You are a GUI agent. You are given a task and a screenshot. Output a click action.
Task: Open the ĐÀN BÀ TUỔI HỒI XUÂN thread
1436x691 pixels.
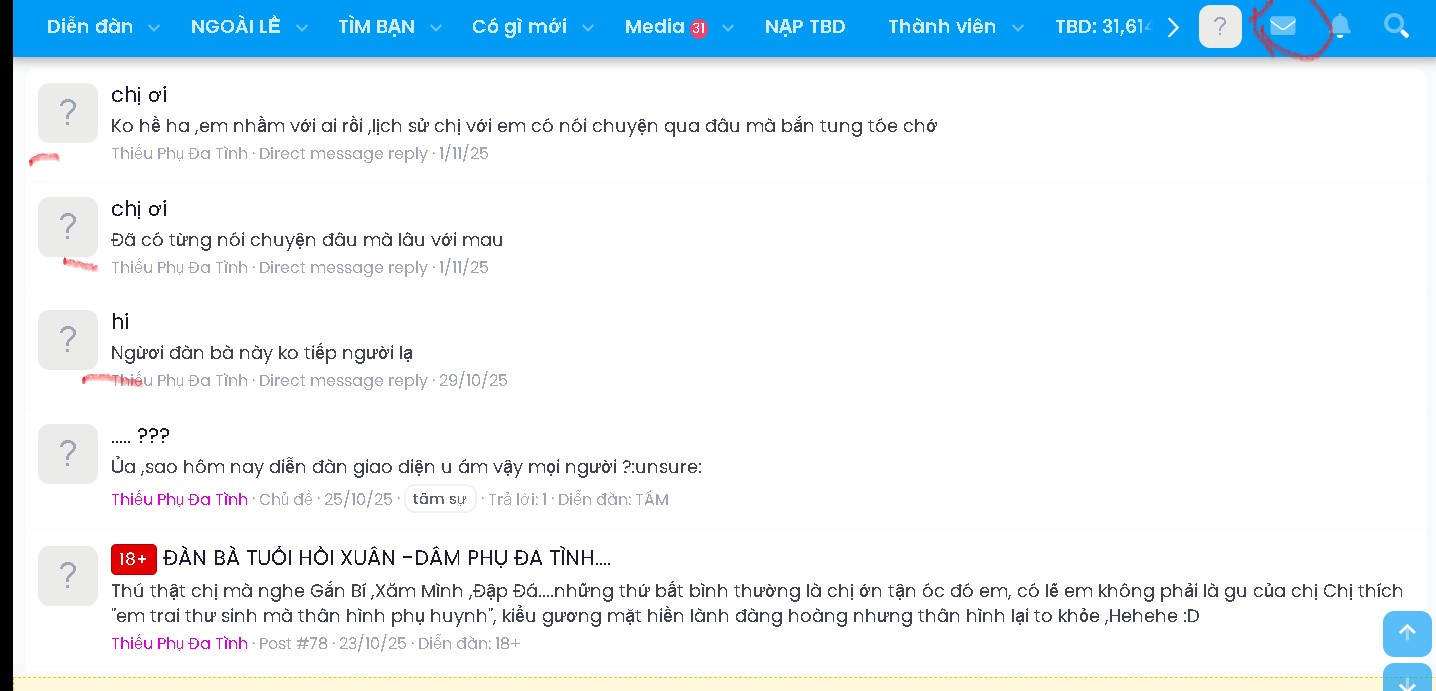[387, 558]
